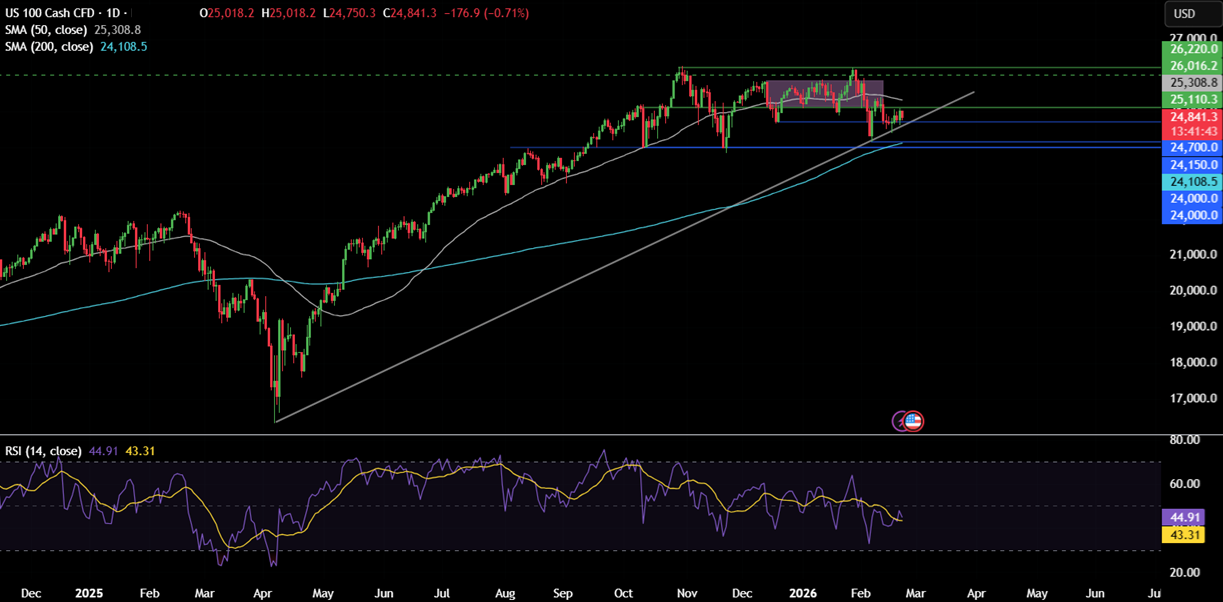Select the SMA (200, close) indicator label
The height and width of the screenshot is (602, 1223).
50,45
